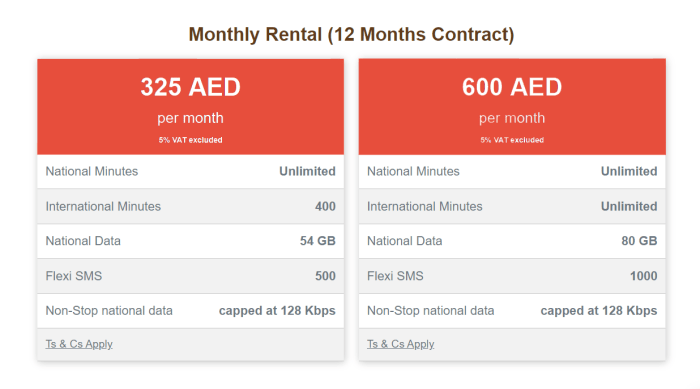Click International Minutes 400 row
The width and height of the screenshot is (700, 389).
coord(191,206)
